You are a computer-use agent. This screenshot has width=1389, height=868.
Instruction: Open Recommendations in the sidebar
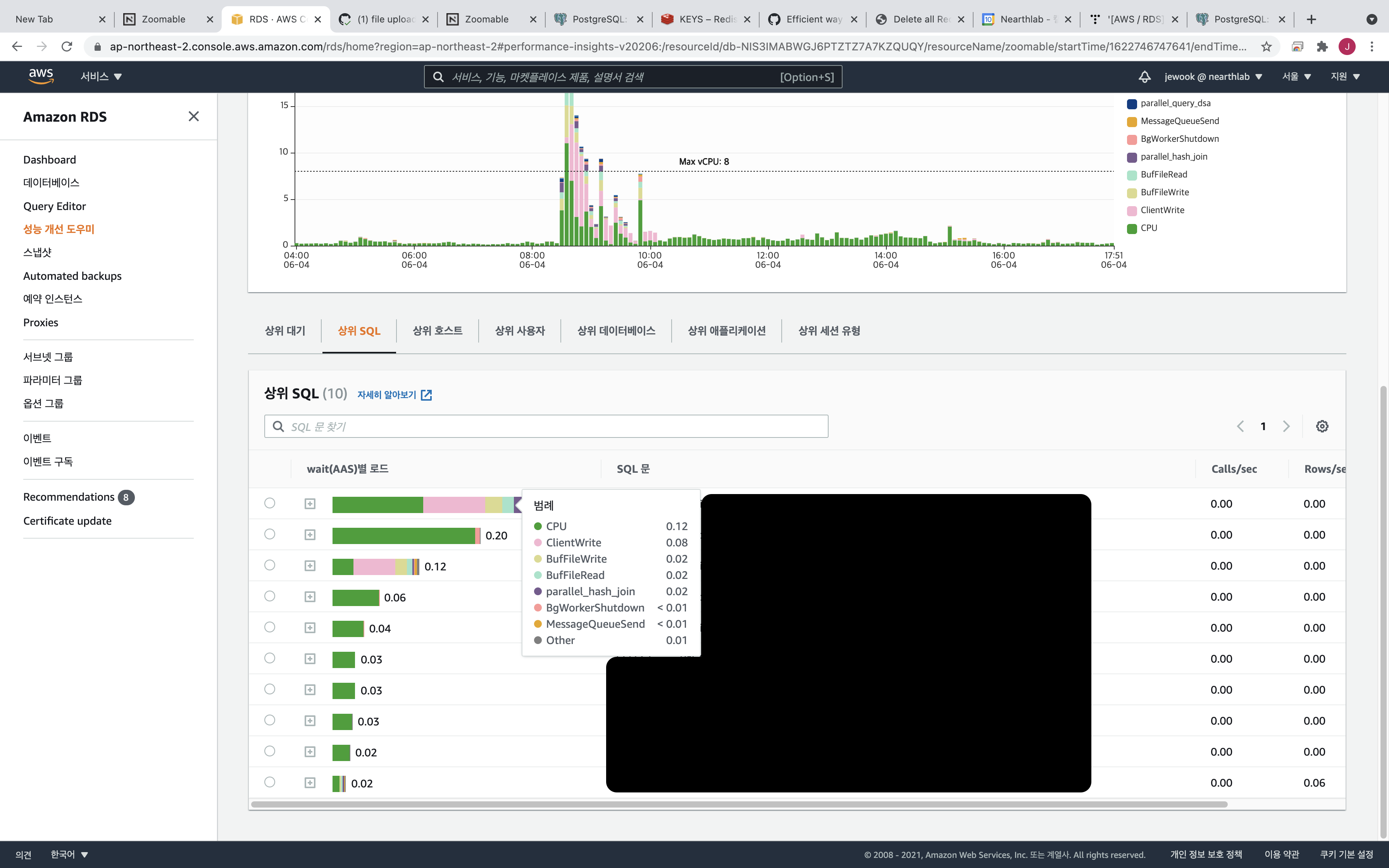tap(69, 497)
